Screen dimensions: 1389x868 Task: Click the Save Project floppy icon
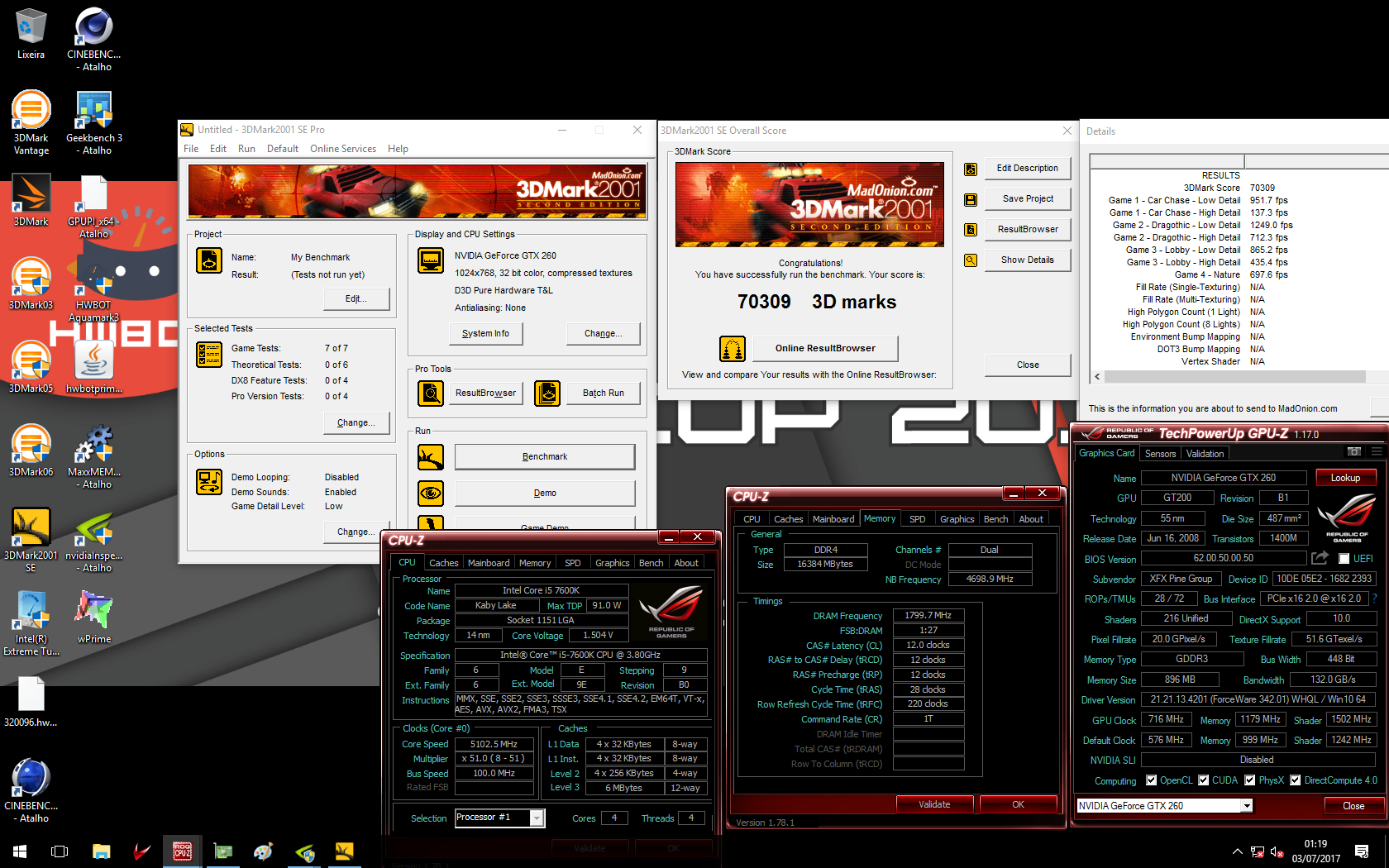pos(971,199)
